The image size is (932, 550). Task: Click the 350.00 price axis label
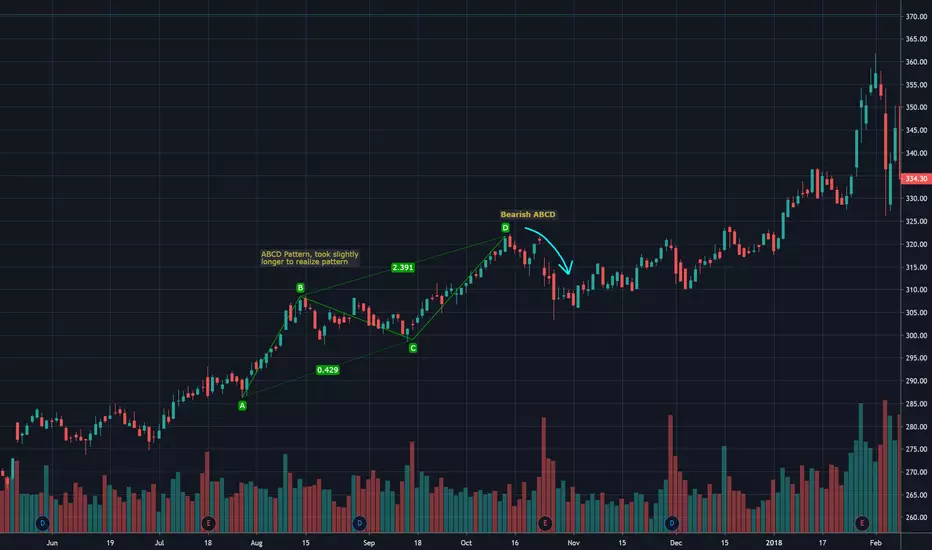coord(917,108)
